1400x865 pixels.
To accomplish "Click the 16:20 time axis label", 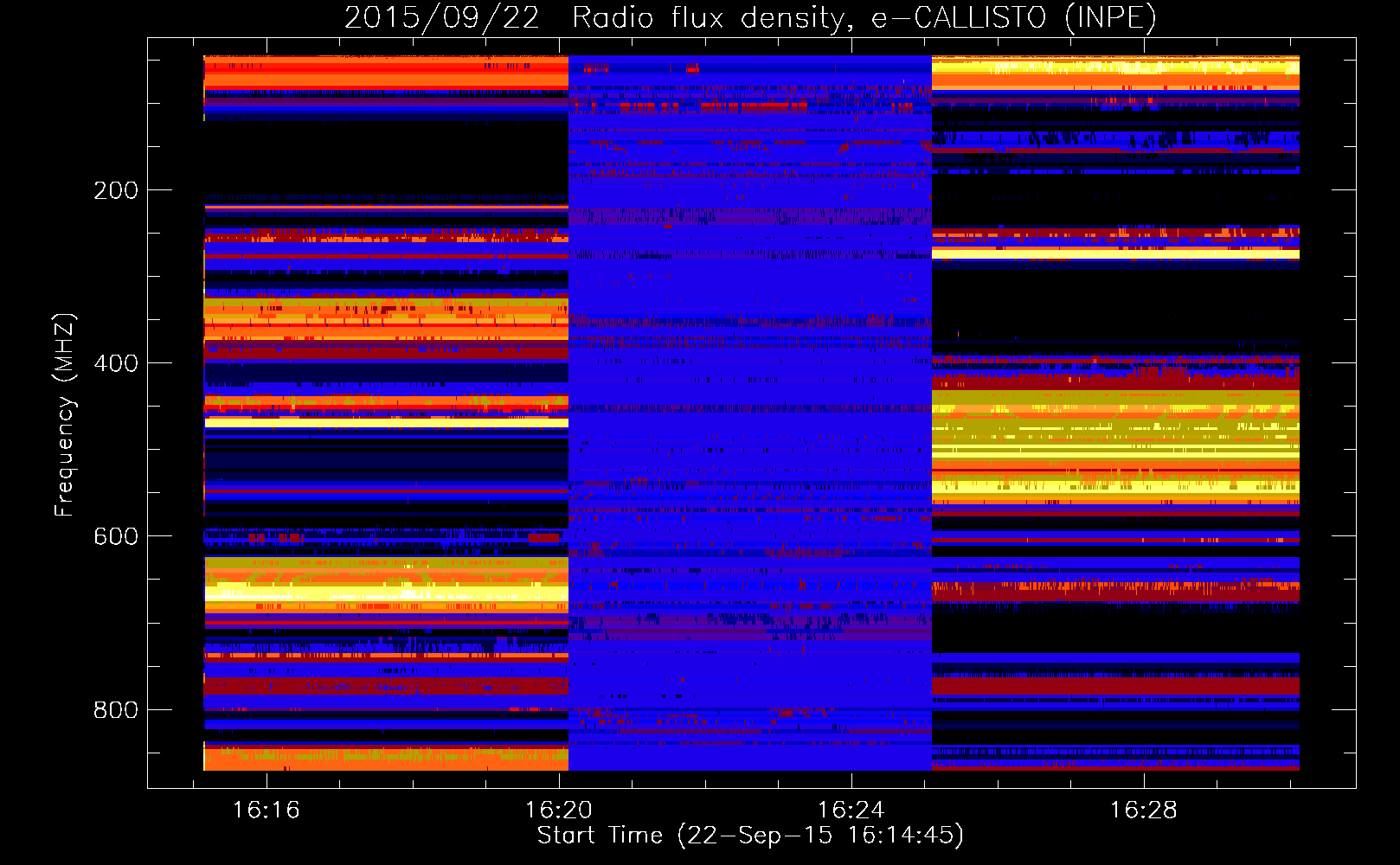I will click(559, 810).
